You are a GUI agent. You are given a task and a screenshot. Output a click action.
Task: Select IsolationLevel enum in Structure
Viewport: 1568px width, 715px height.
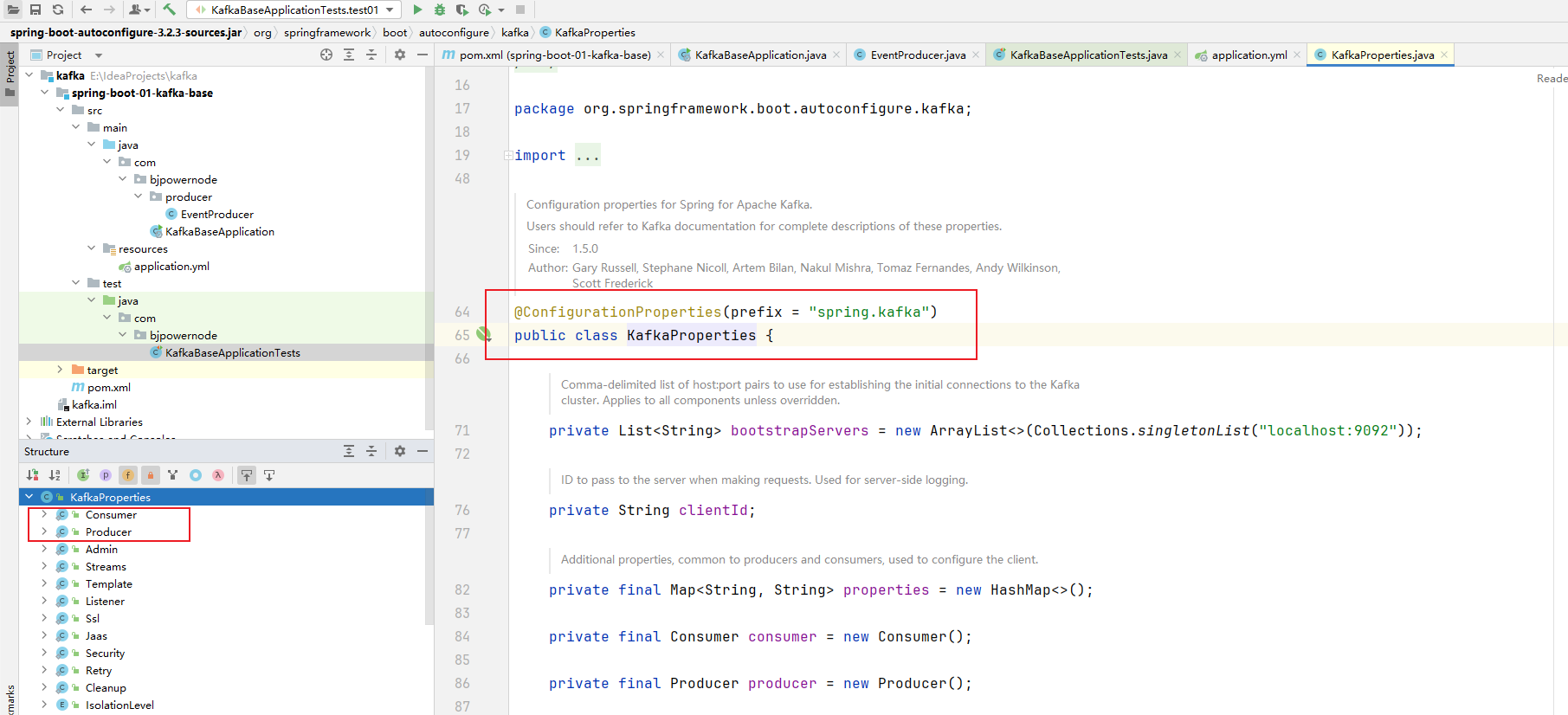coord(119,705)
